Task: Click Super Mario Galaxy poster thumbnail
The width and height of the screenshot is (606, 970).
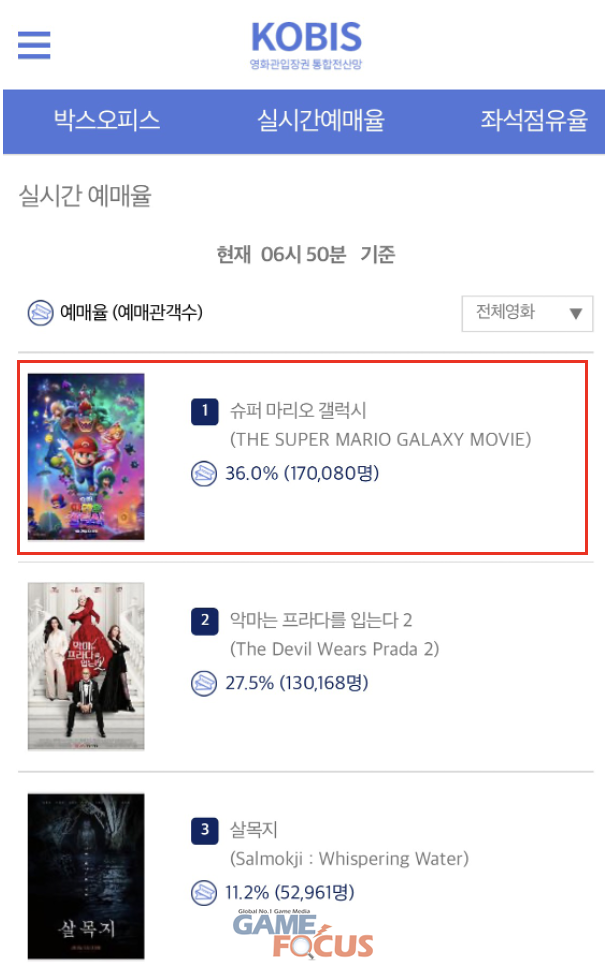Action: pyautogui.click(x=86, y=457)
